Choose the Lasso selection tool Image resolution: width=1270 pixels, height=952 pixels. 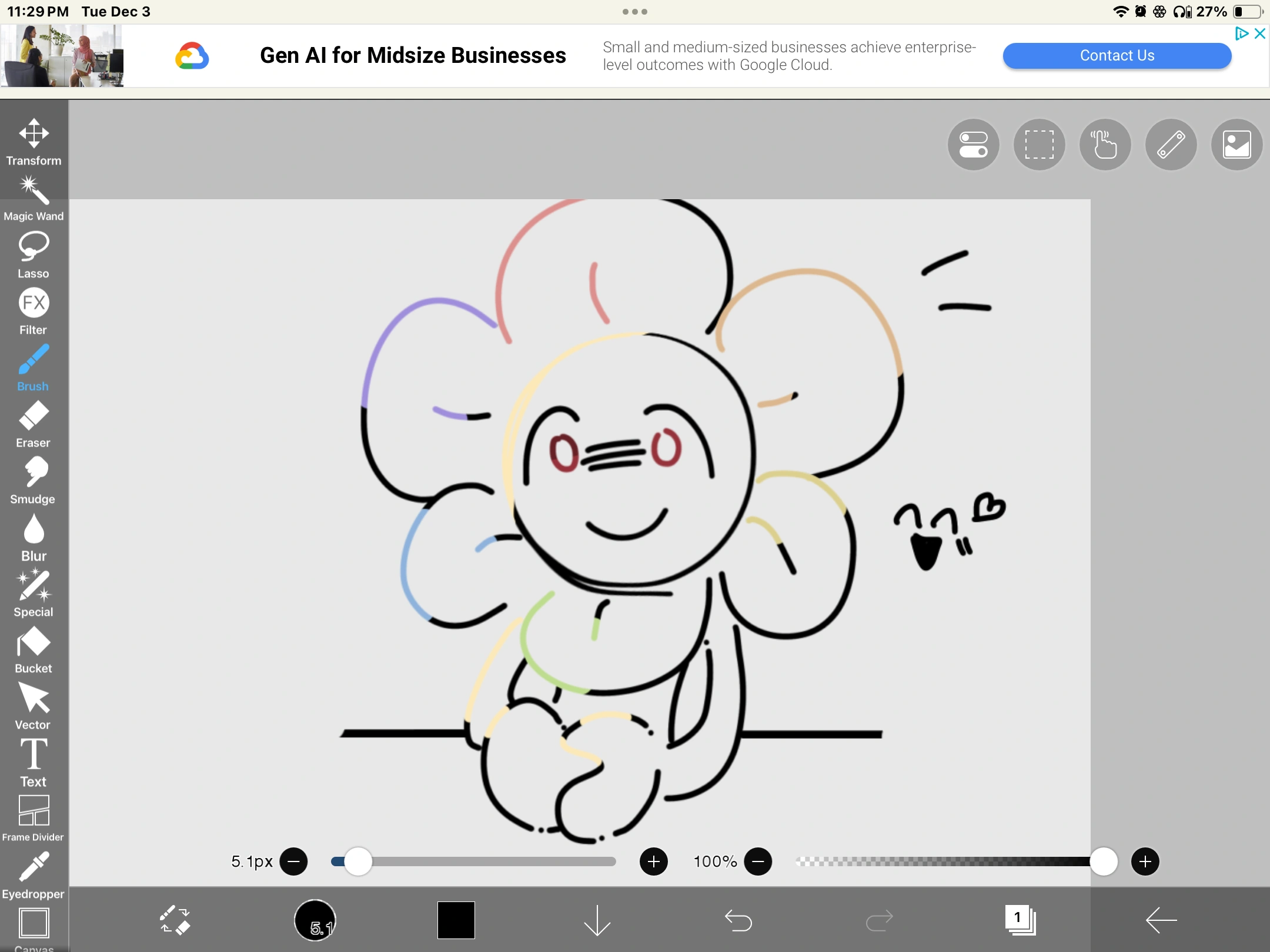[34, 254]
